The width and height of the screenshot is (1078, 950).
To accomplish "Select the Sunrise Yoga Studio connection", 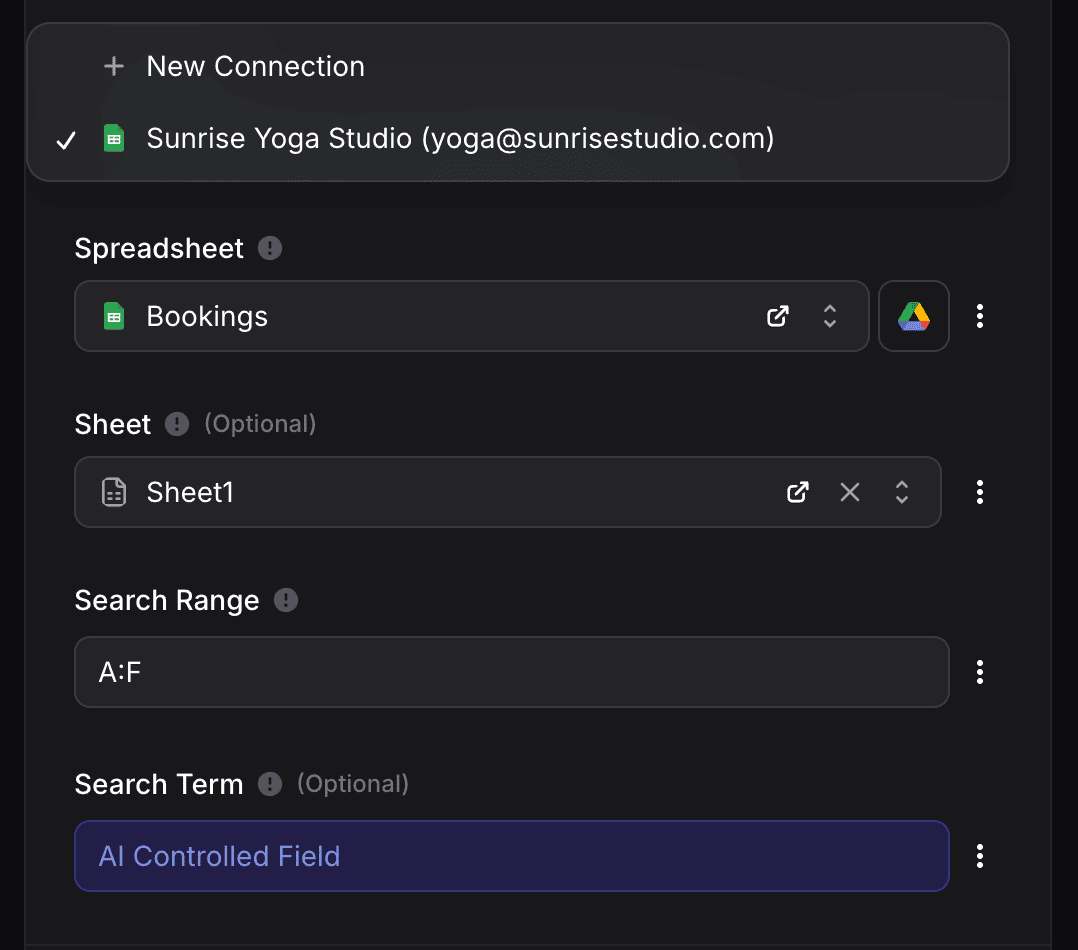I will (460, 138).
